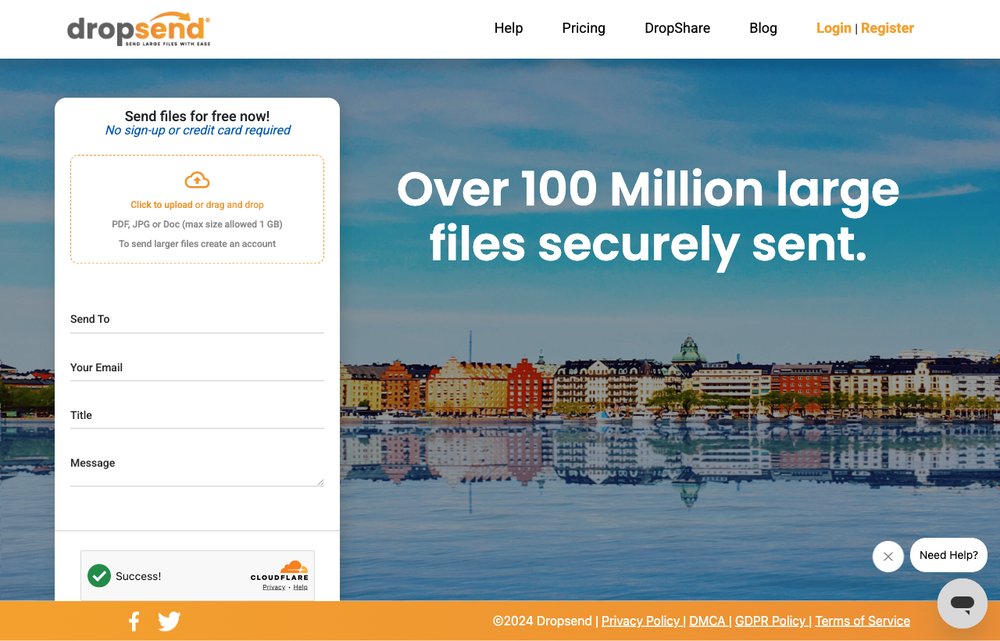
Task: Click 'No sign-up or credit card required' text
Action: pyautogui.click(x=198, y=130)
